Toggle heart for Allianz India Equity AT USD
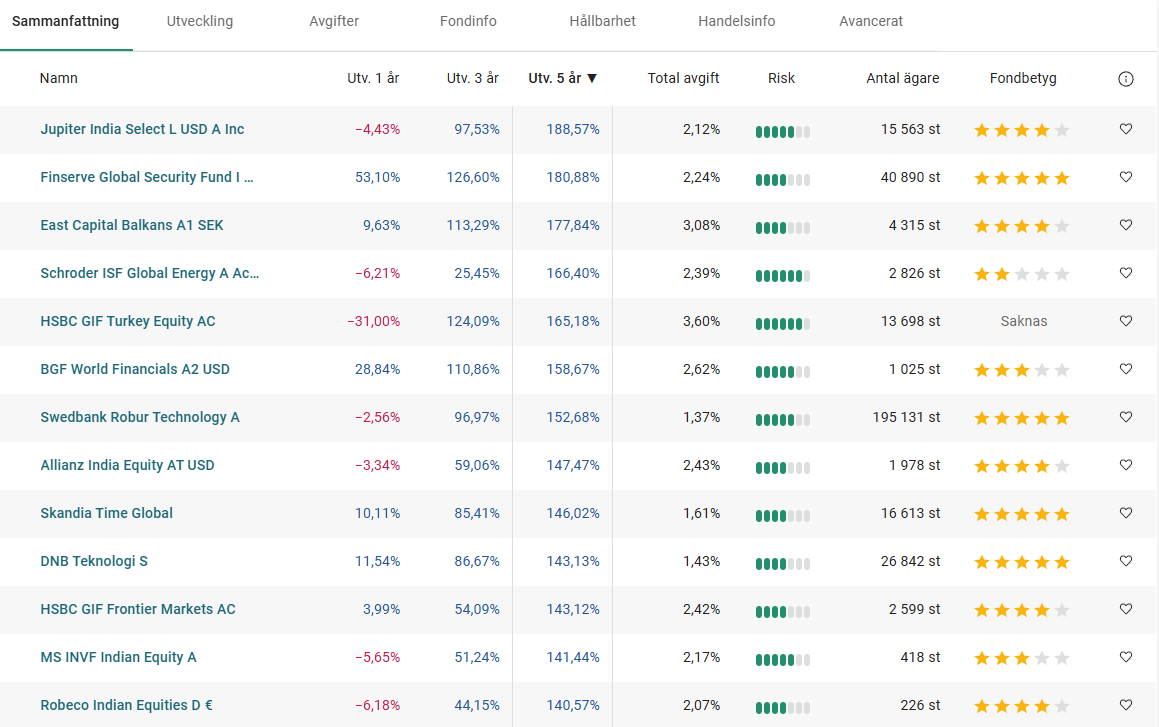 click(1126, 465)
